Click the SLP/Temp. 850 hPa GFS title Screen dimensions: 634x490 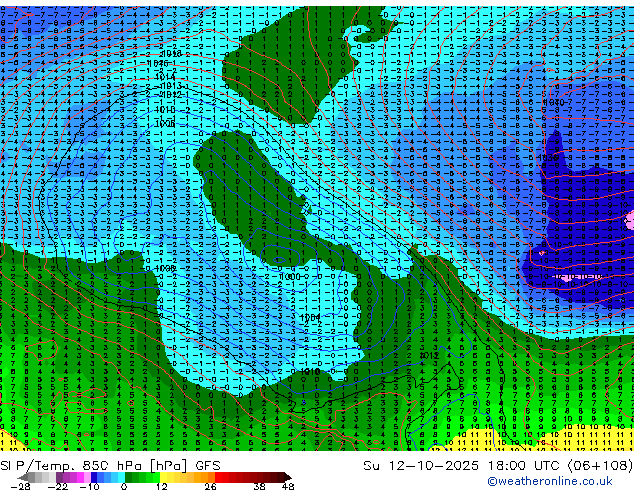pos(110,466)
